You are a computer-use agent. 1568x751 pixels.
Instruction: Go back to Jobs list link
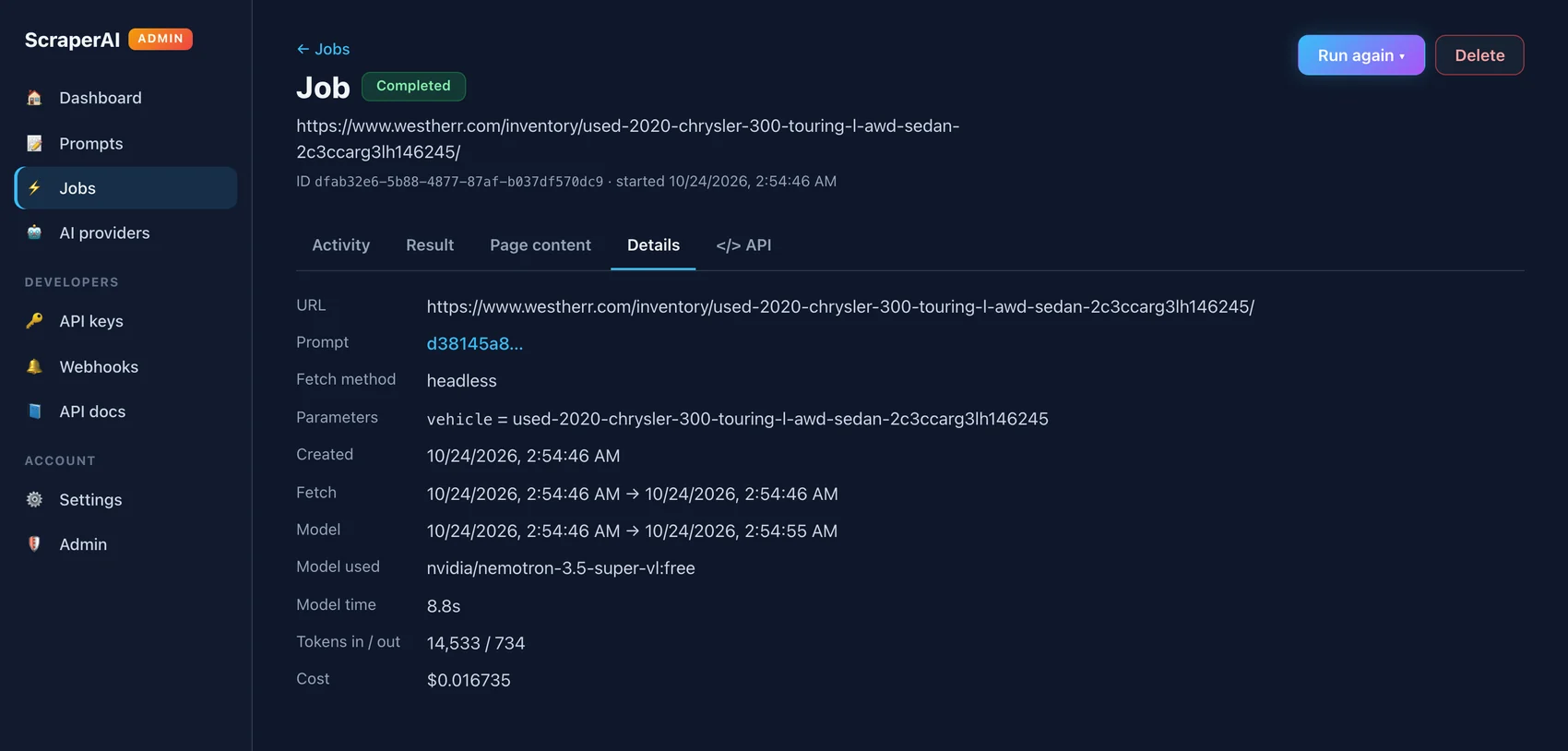click(323, 49)
